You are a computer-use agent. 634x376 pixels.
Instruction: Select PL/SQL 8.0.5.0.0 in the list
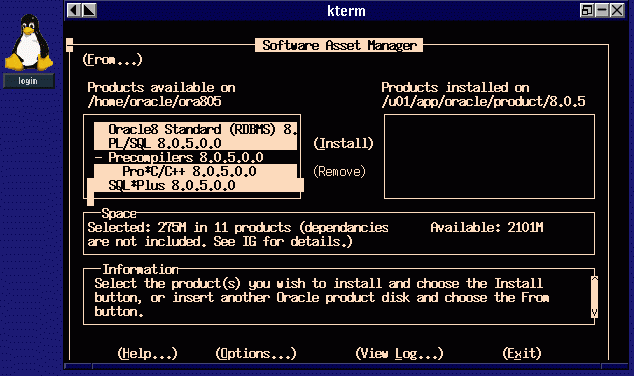coord(196,143)
